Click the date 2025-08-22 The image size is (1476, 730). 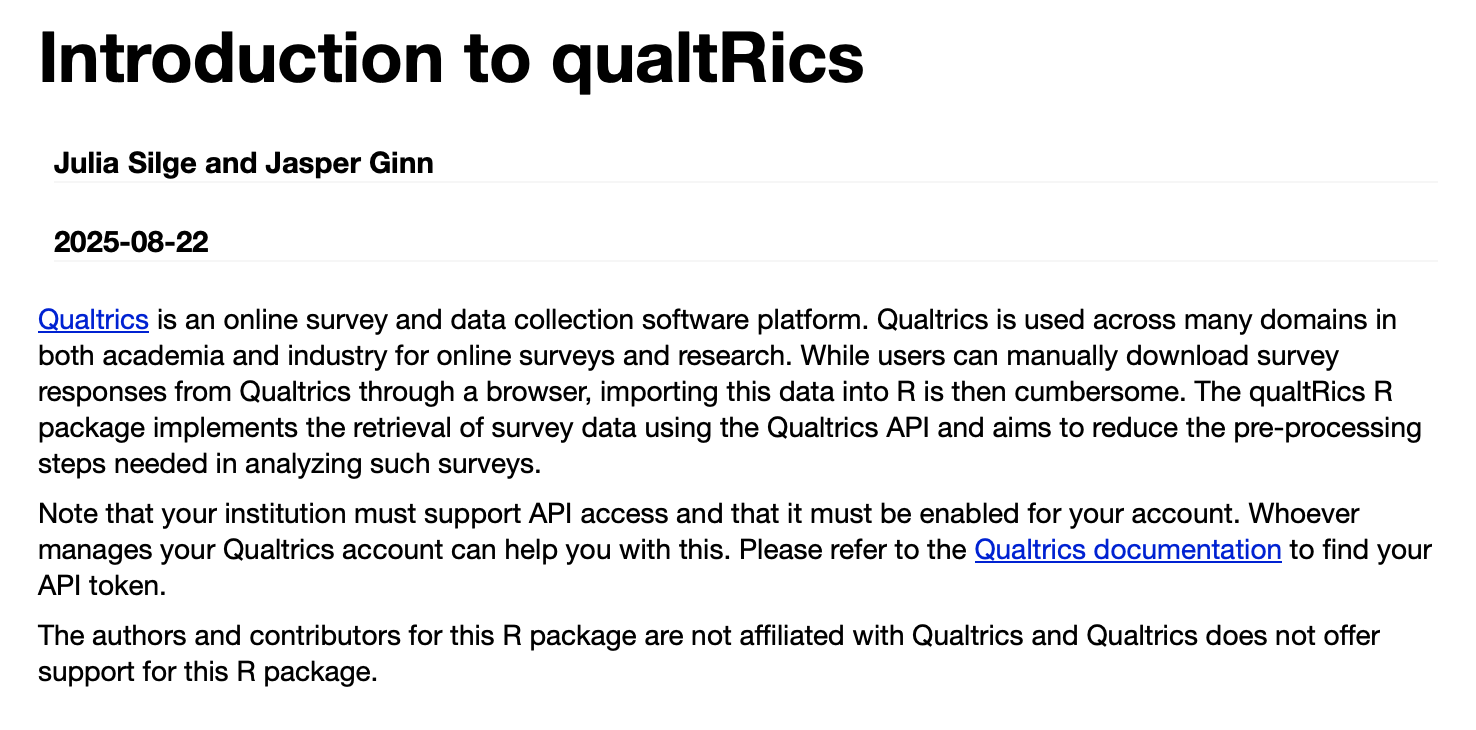[131, 242]
